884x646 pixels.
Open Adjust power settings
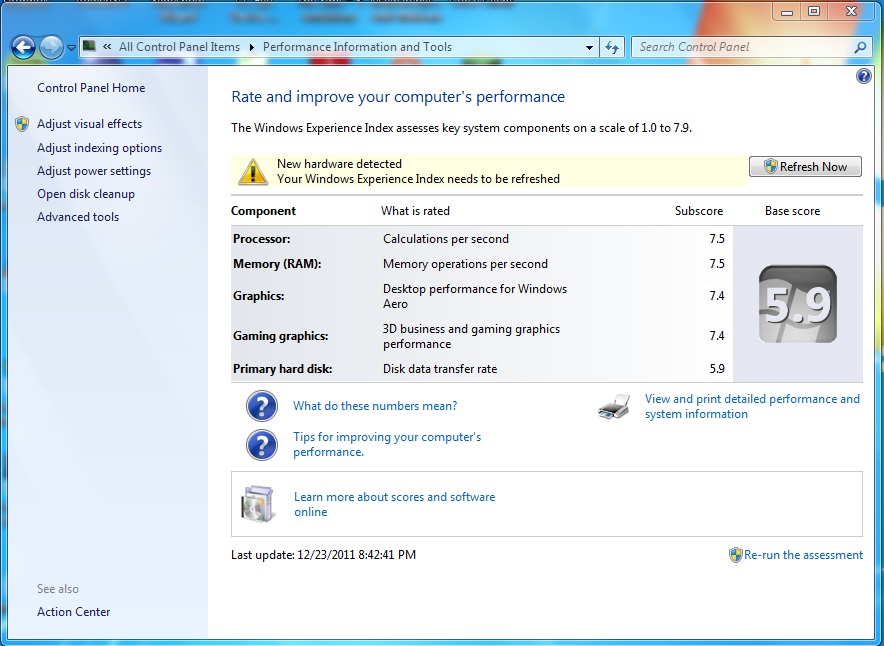(x=94, y=171)
